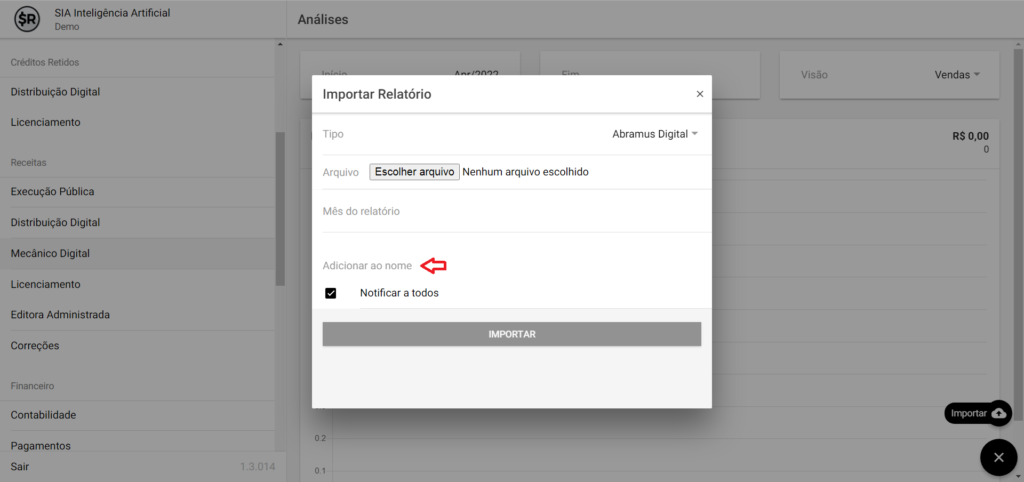Open Licenciamento under Créditos Retidos

pyautogui.click(x=45, y=122)
